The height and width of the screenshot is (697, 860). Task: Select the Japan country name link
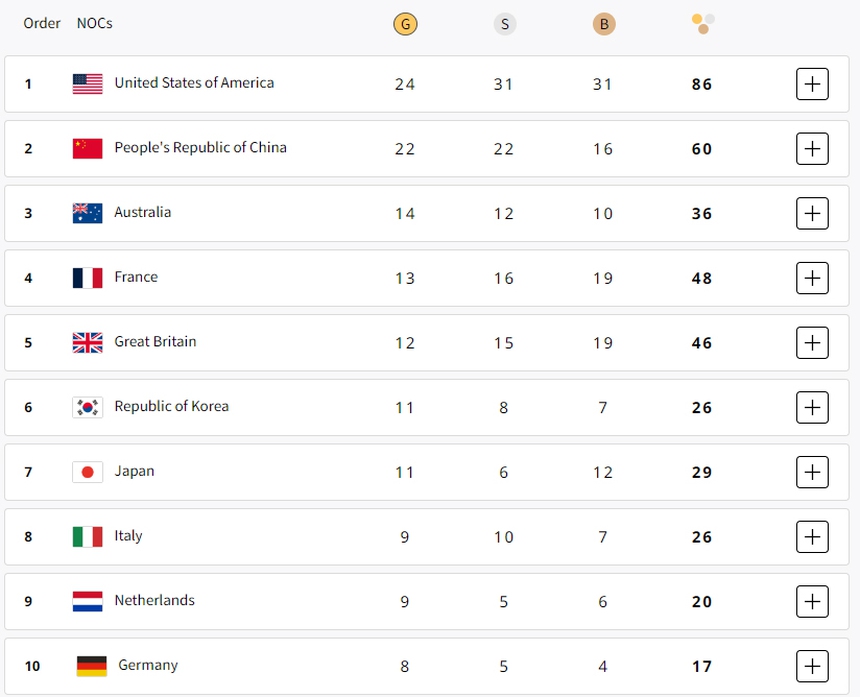point(135,471)
